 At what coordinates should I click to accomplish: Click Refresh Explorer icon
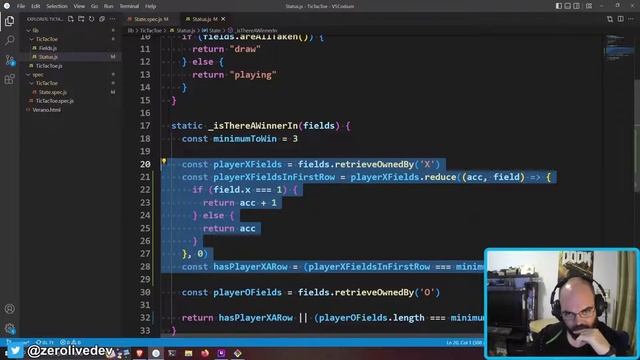point(91,19)
